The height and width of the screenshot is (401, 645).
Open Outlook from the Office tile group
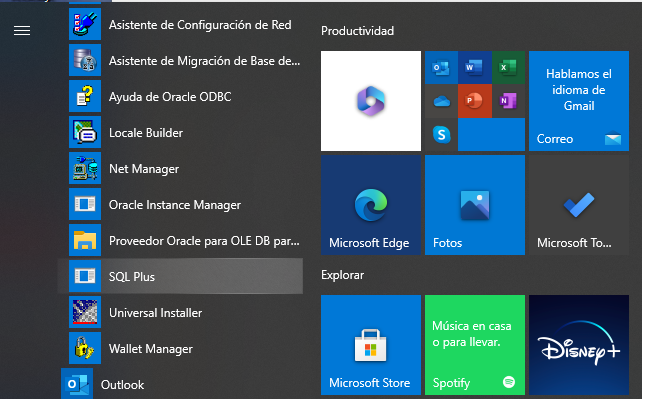[x=441, y=67]
